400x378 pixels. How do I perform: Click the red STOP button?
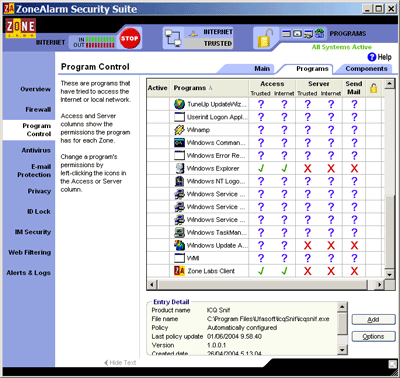(129, 38)
